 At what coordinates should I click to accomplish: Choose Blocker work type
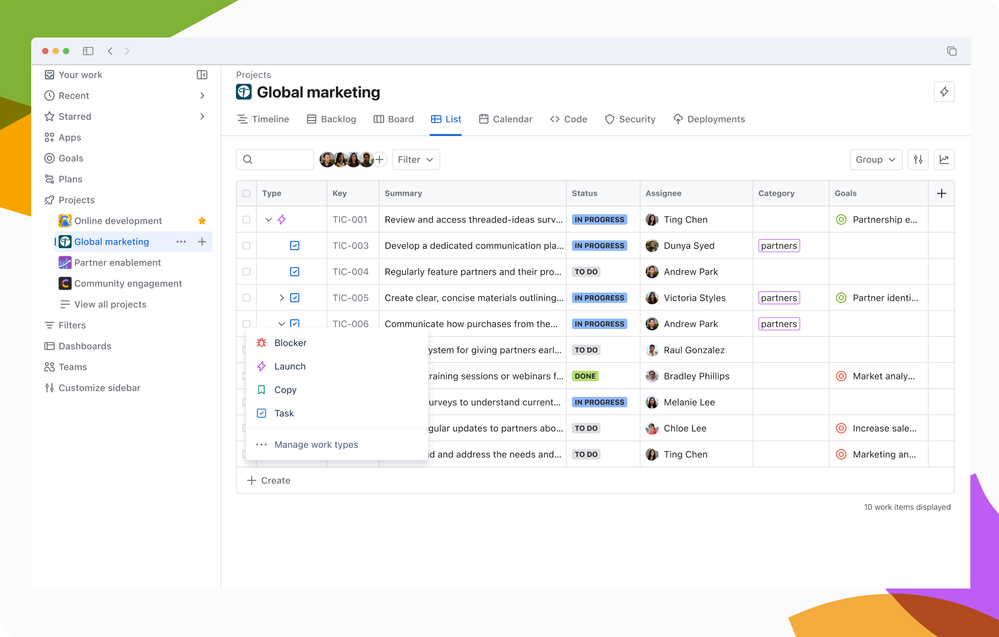[x=336, y=343]
